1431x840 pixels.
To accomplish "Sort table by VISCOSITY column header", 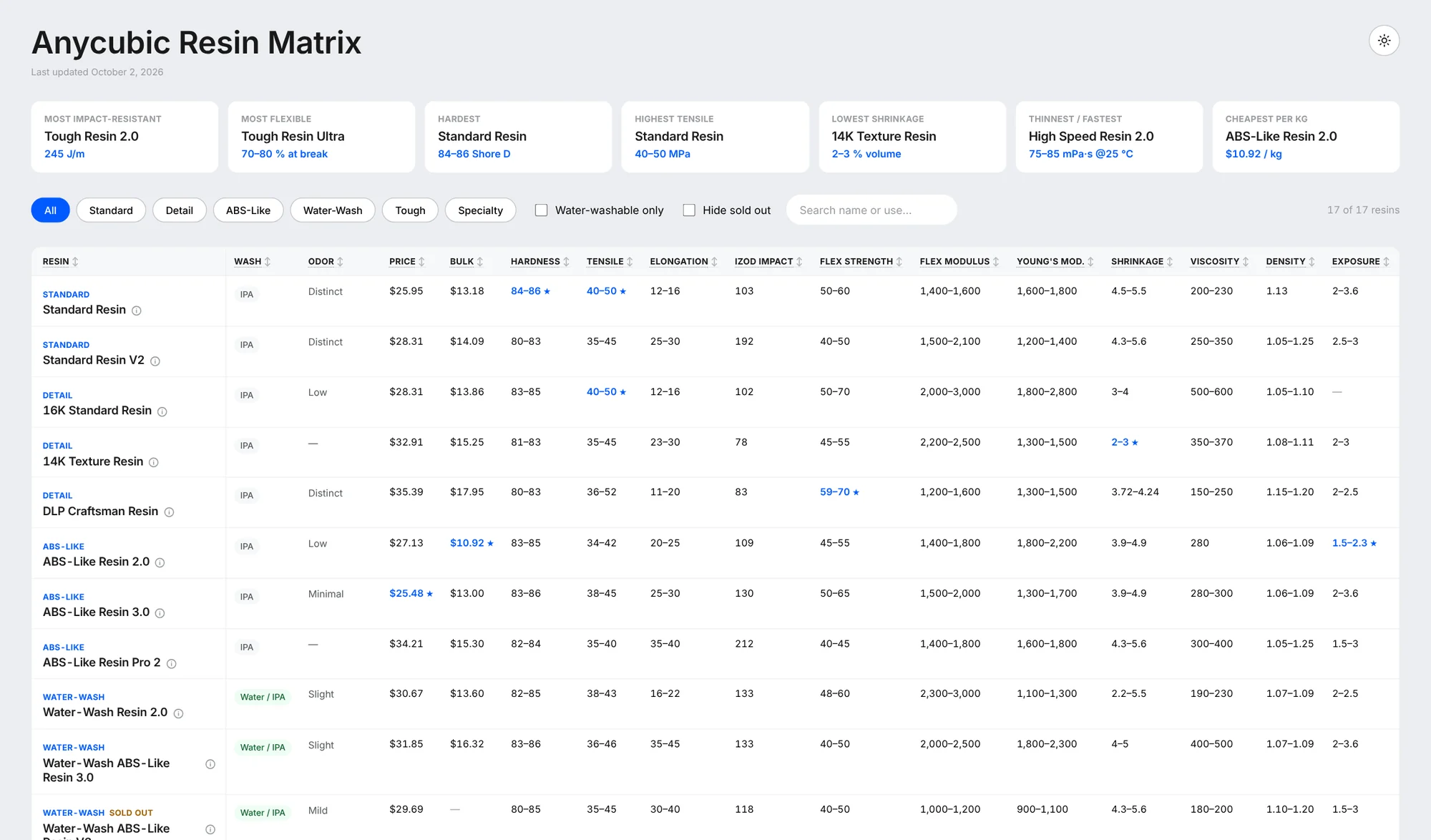I will pos(1220,262).
